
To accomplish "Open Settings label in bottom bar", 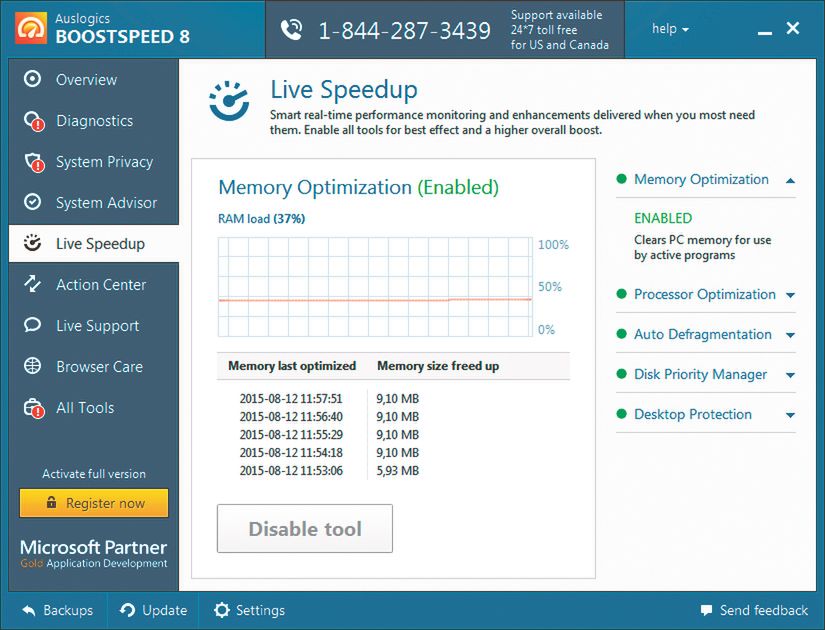I will point(260,611).
